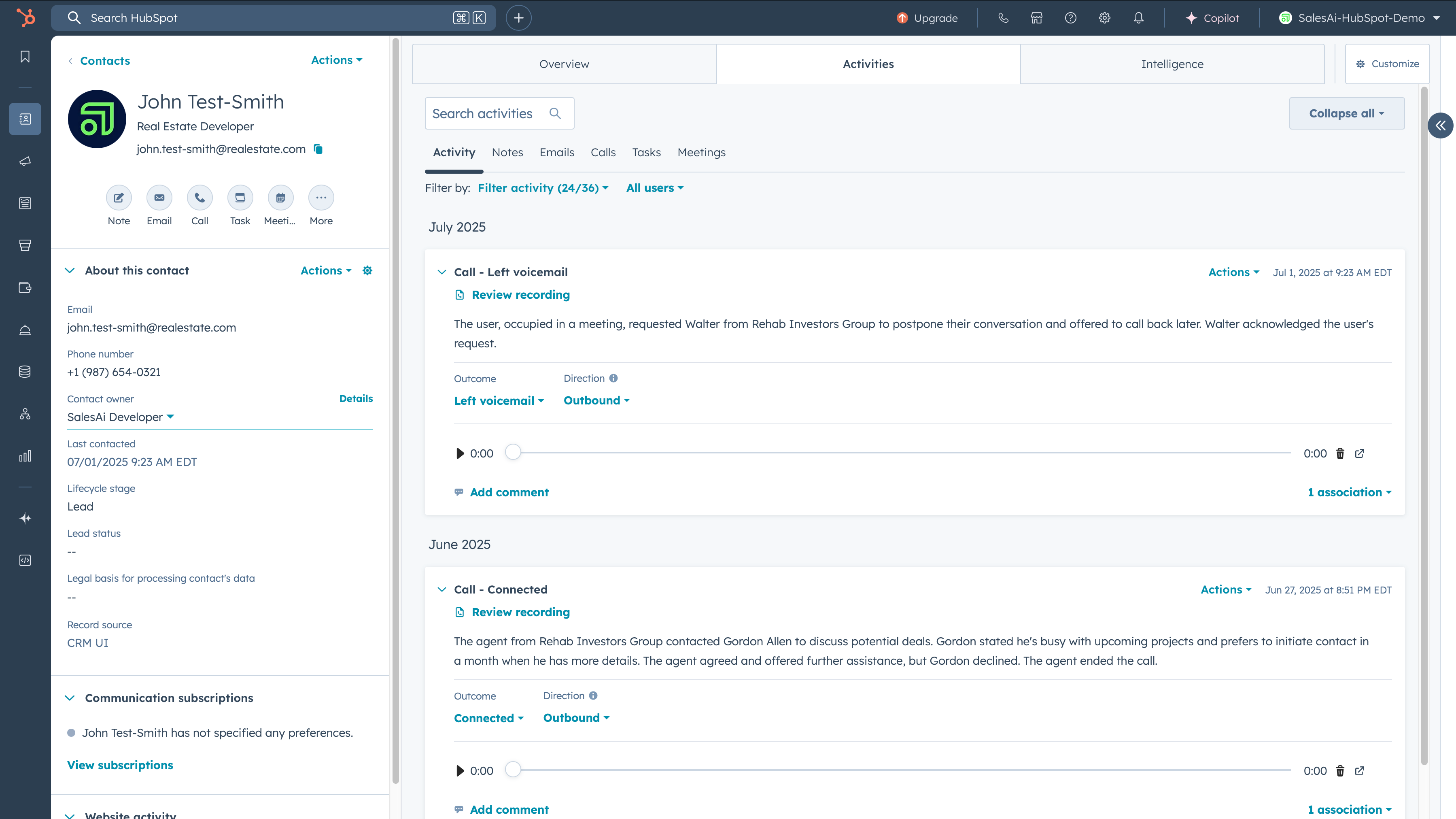Play the Left voicemail call recording
Image resolution: width=1456 pixels, height=819 pixels.
460,453
